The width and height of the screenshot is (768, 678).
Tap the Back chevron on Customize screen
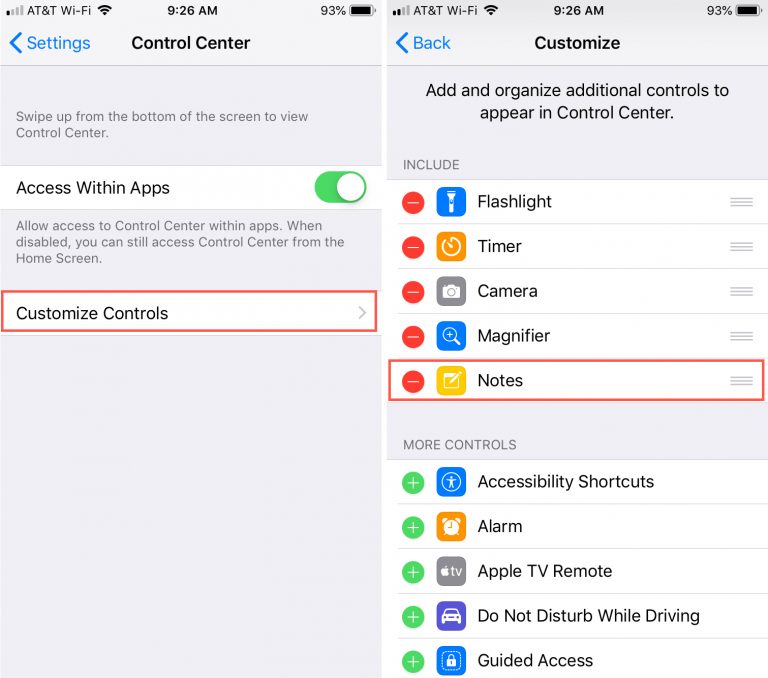click(402, 43)
